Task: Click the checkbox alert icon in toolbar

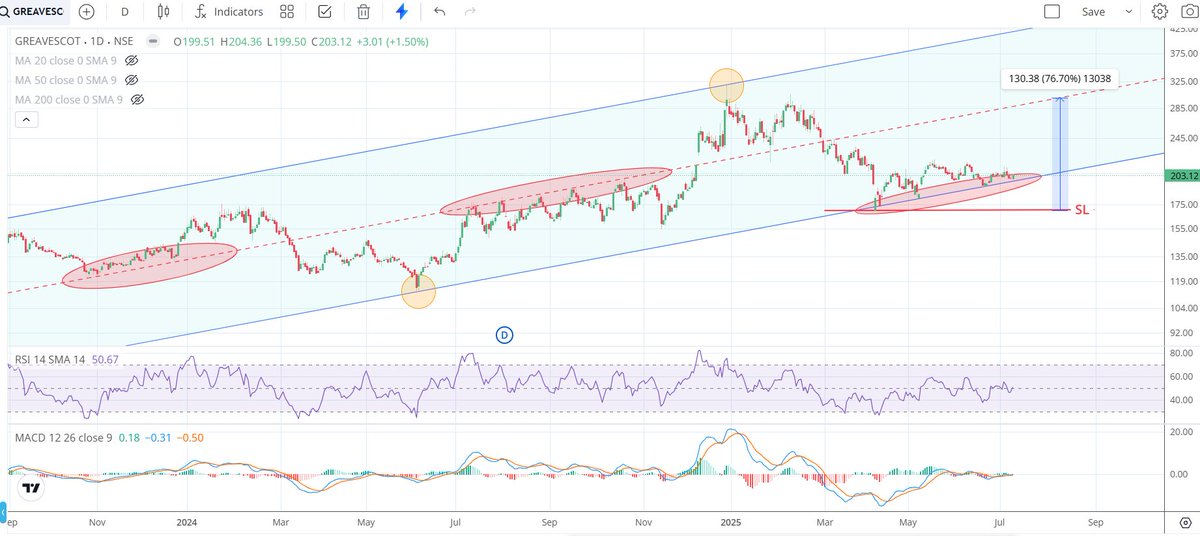Action: 325,12
